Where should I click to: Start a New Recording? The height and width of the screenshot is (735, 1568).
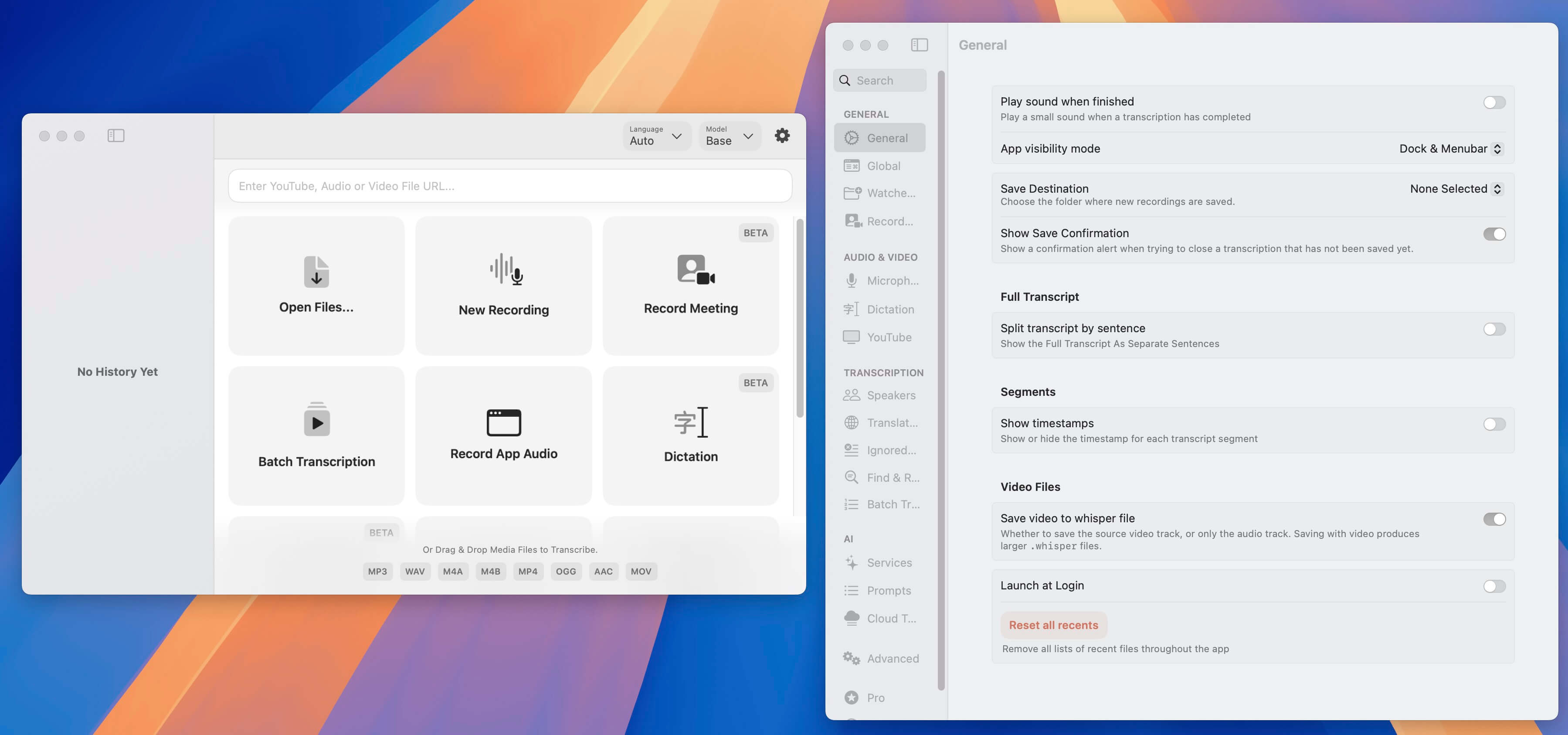(x=503, y=286)
